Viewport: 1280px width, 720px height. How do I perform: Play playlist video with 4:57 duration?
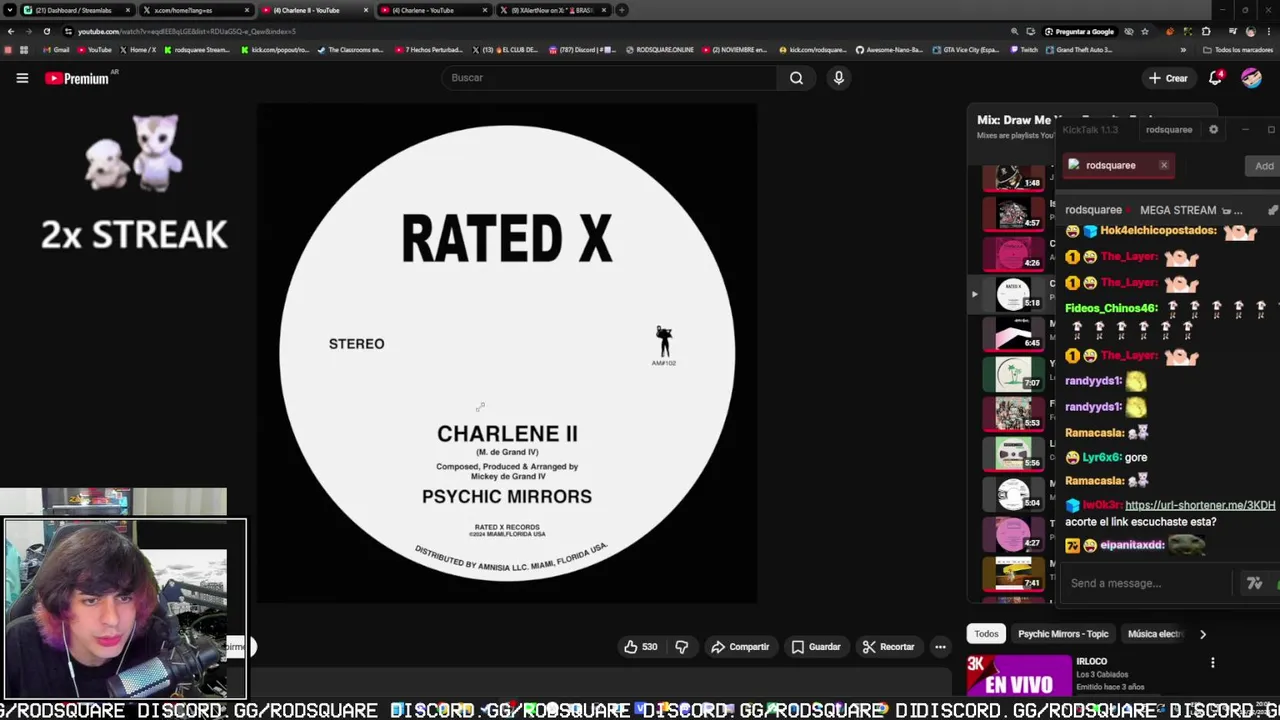1013,213
